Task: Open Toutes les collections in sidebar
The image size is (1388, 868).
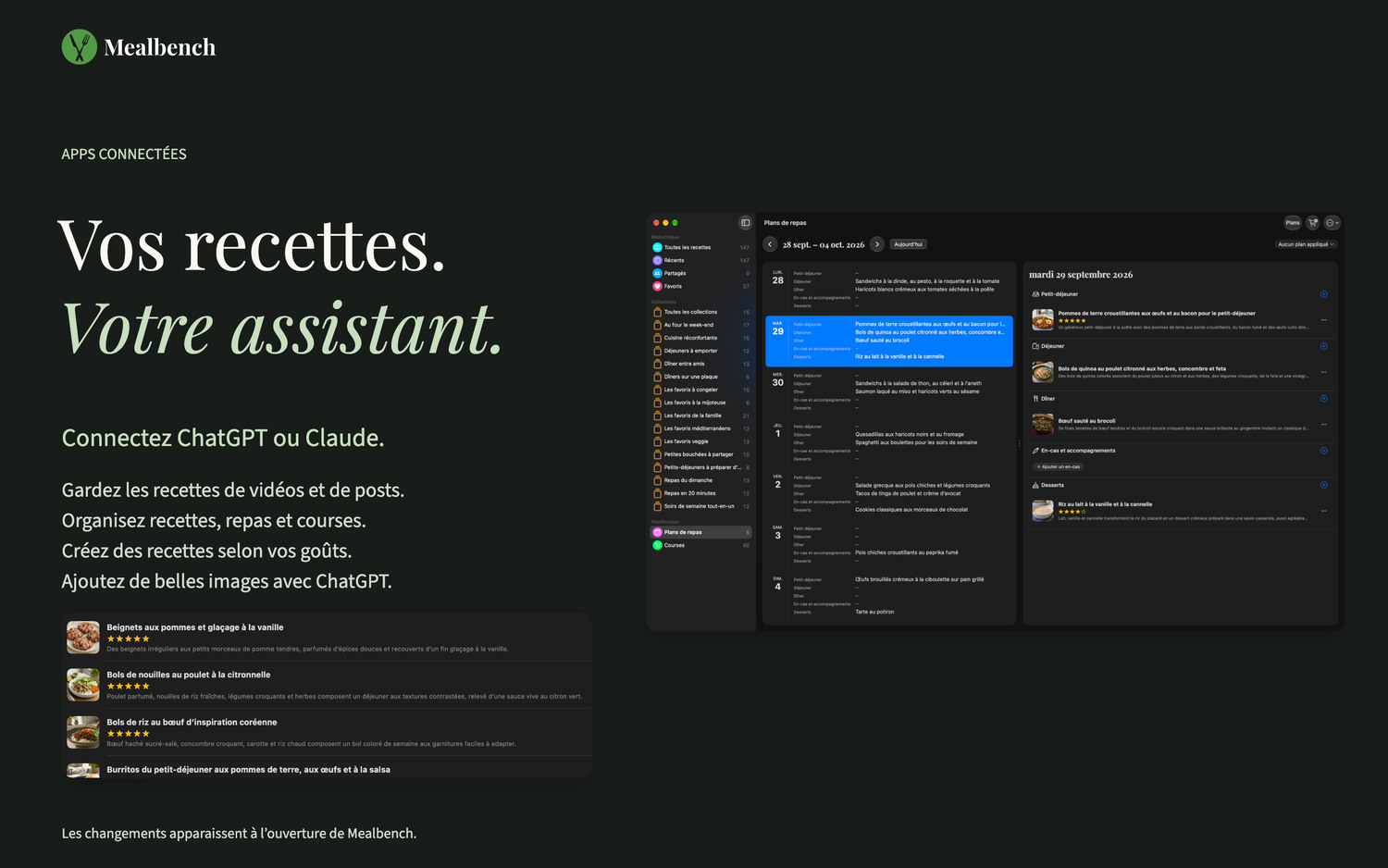Action: pos(701,312)
